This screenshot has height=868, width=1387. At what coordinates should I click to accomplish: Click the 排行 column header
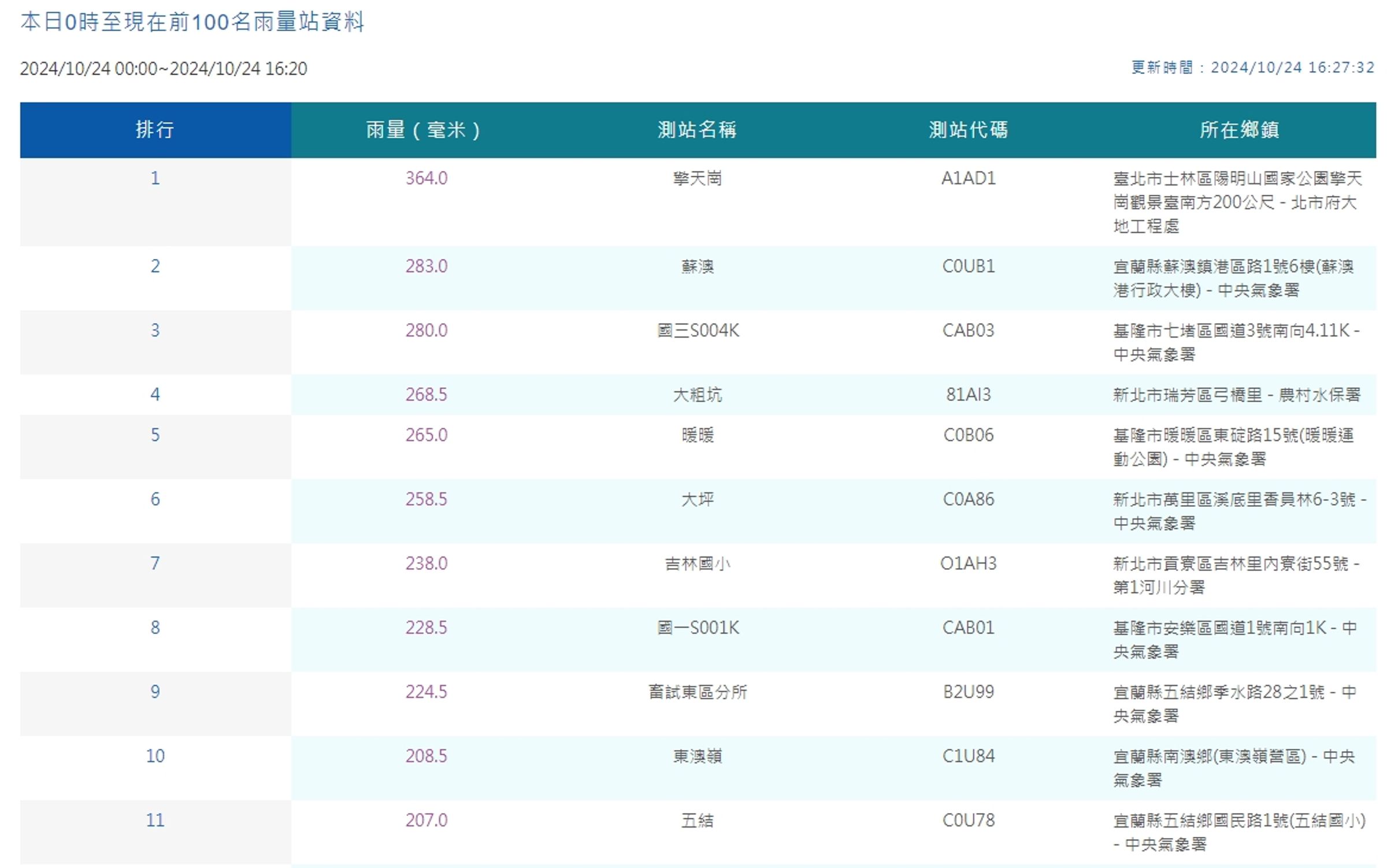click(x=155, y=129)
